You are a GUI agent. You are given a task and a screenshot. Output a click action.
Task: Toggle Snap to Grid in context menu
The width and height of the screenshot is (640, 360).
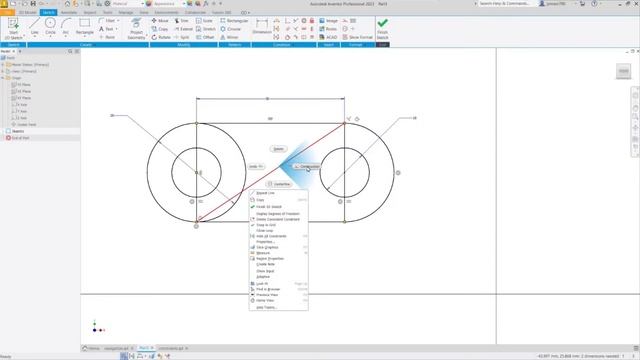[278, 225]
